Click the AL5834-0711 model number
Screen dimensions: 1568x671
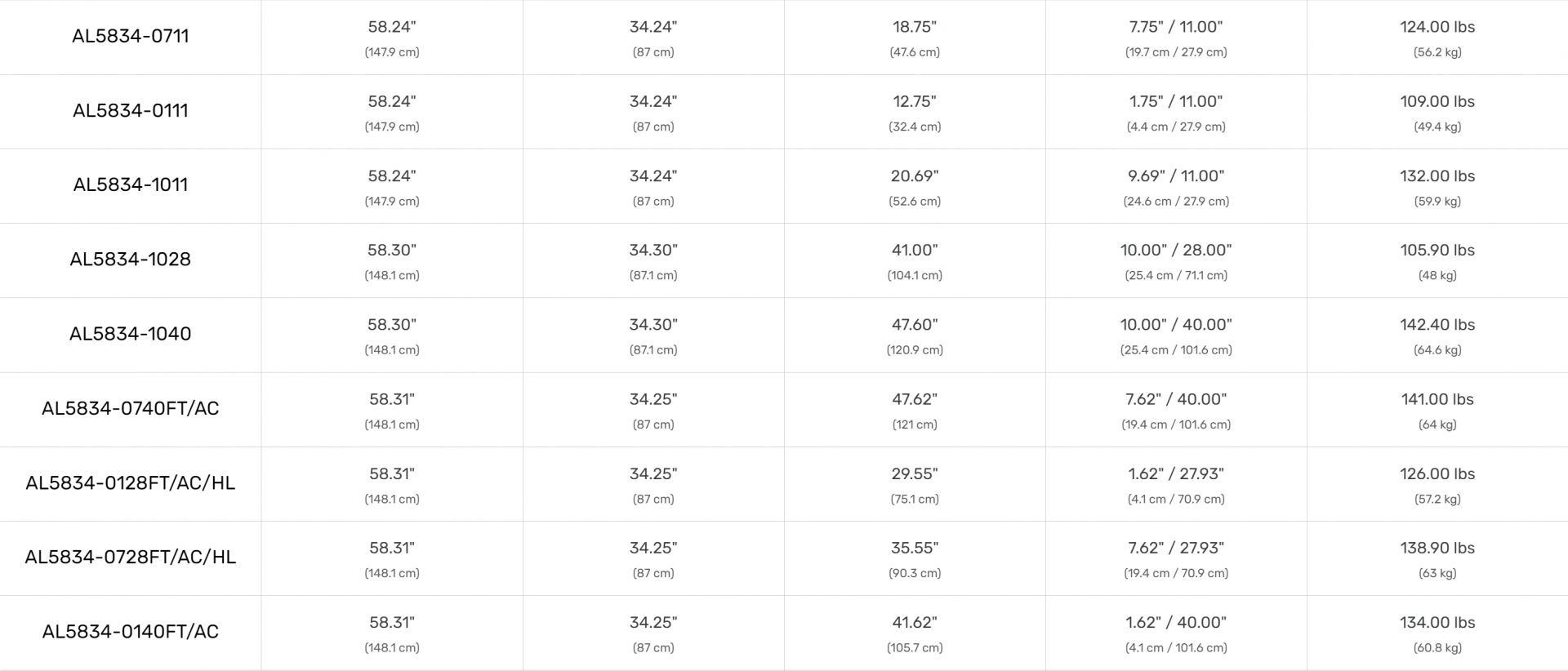point(131,36)
